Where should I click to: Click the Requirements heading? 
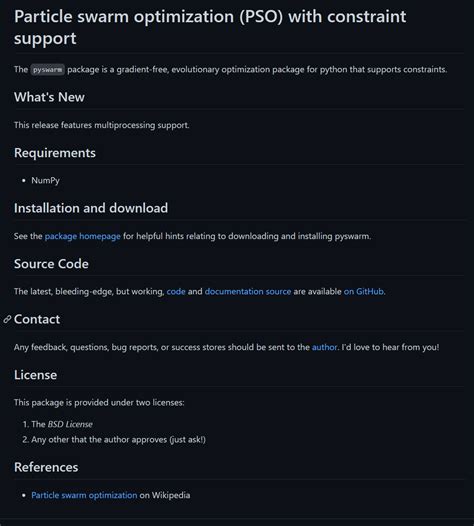55,153
